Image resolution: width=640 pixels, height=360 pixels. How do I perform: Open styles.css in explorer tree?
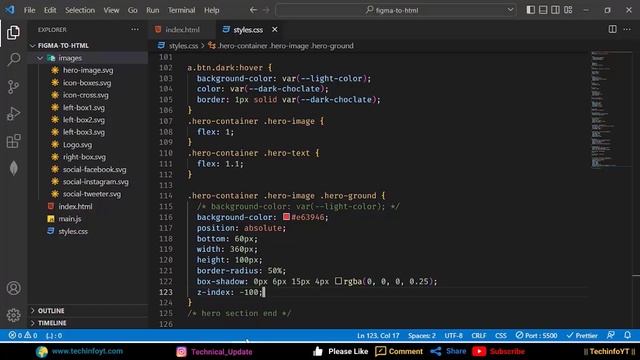(73, 231)
